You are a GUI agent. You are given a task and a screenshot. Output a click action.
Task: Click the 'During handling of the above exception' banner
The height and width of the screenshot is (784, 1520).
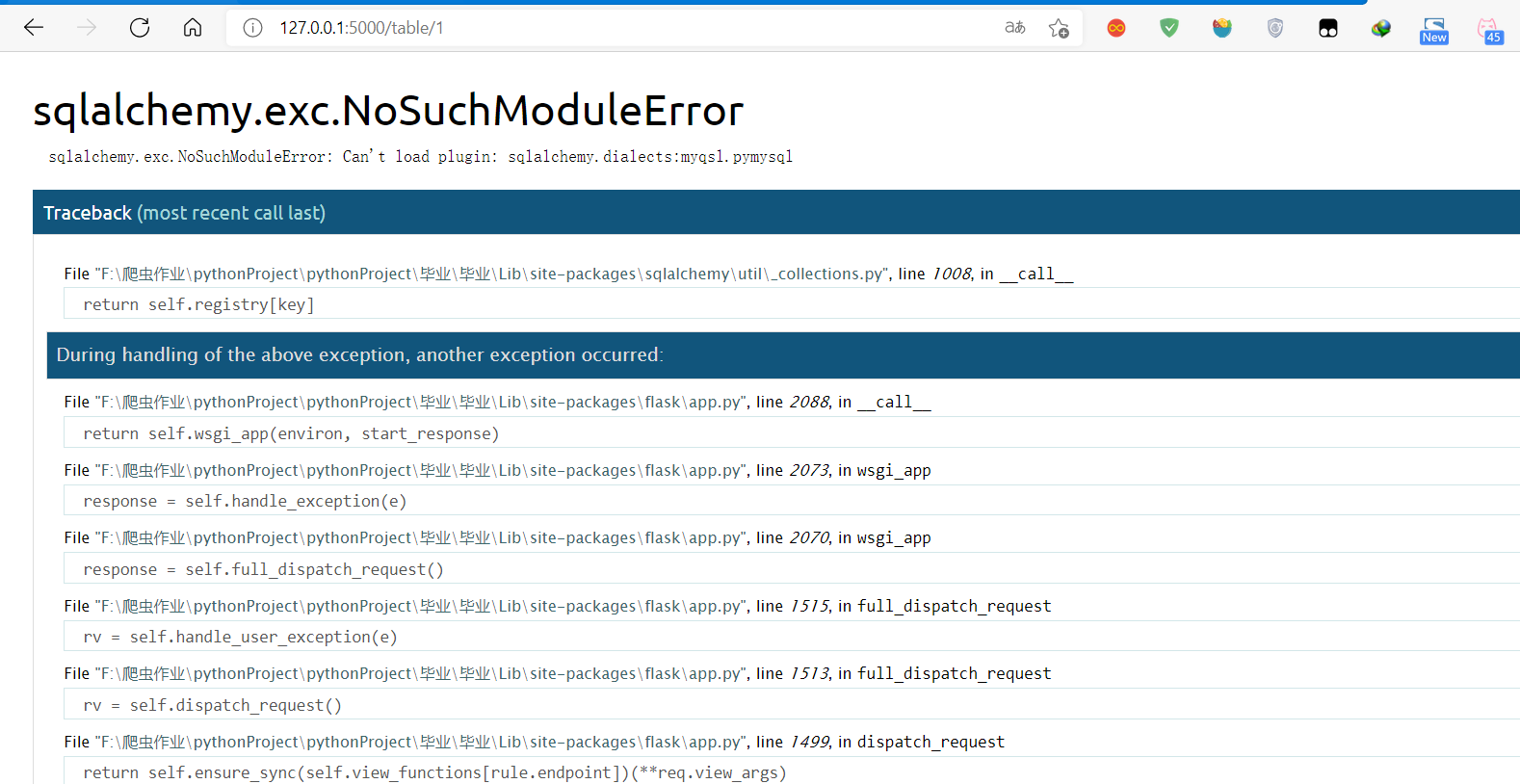tap(783, 354)
